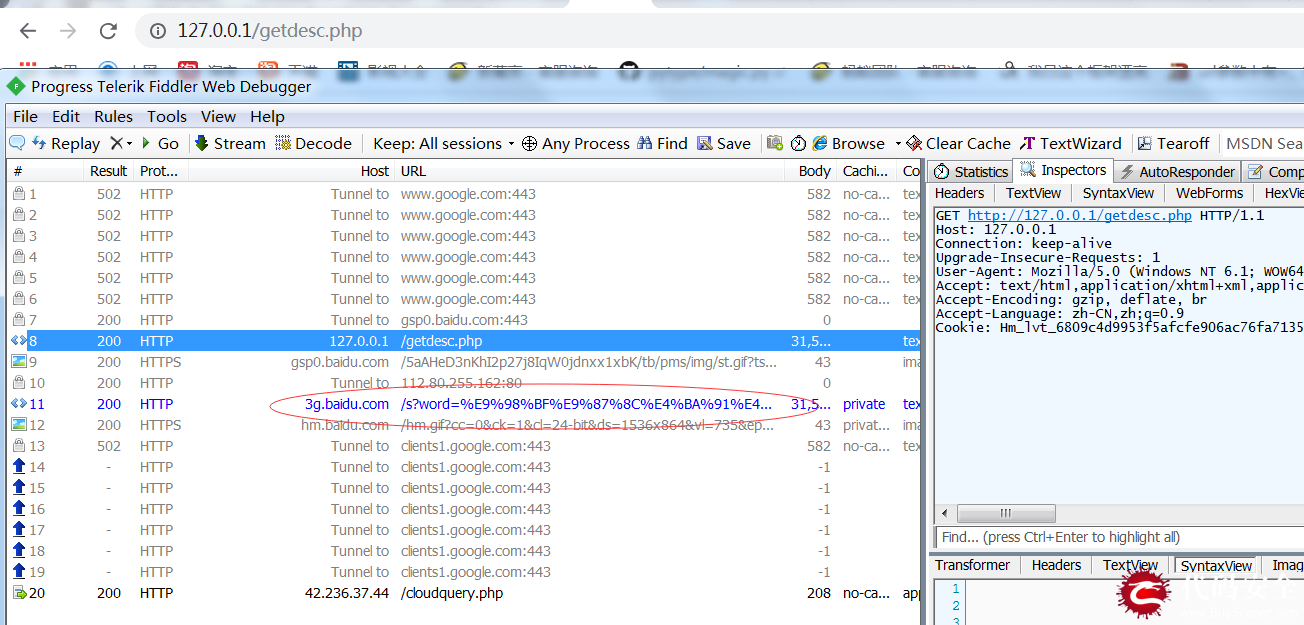Click the Tearoff toolbar button
Screen dimensions: 1304x625
1174,143
